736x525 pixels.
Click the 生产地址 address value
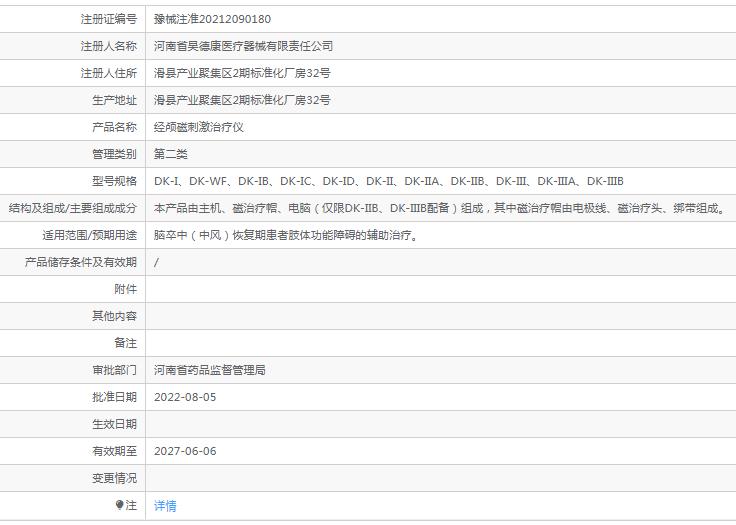coord(242,100)
